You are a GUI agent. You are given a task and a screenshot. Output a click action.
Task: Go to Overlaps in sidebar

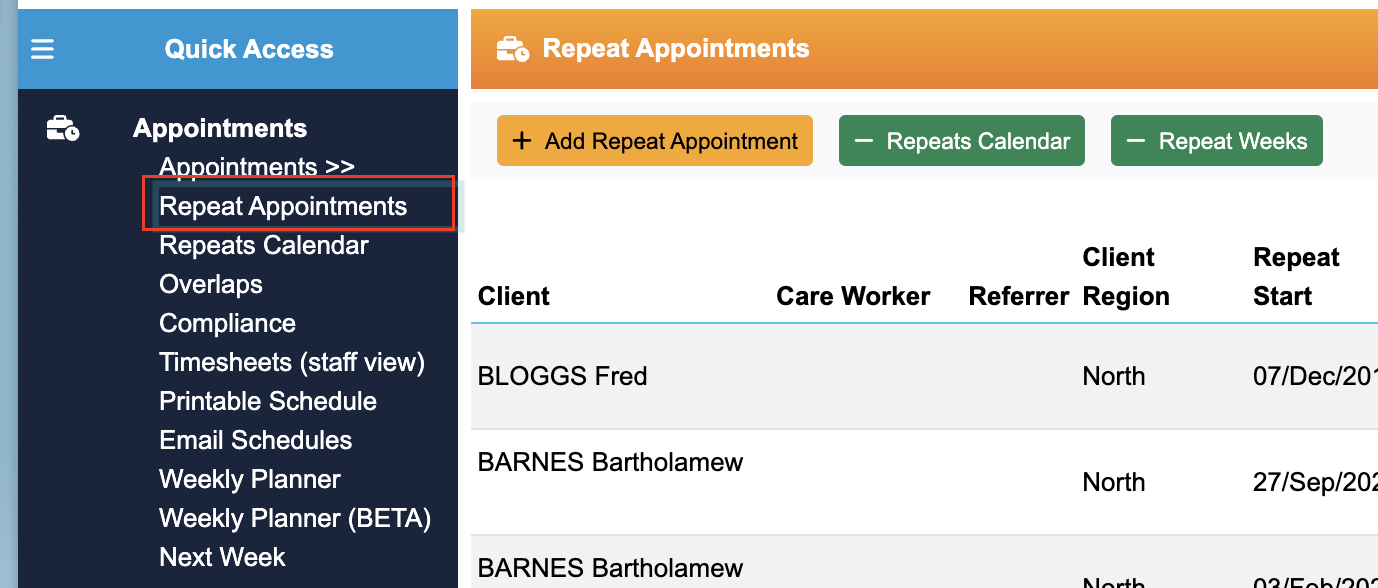[x=211, y=284]
